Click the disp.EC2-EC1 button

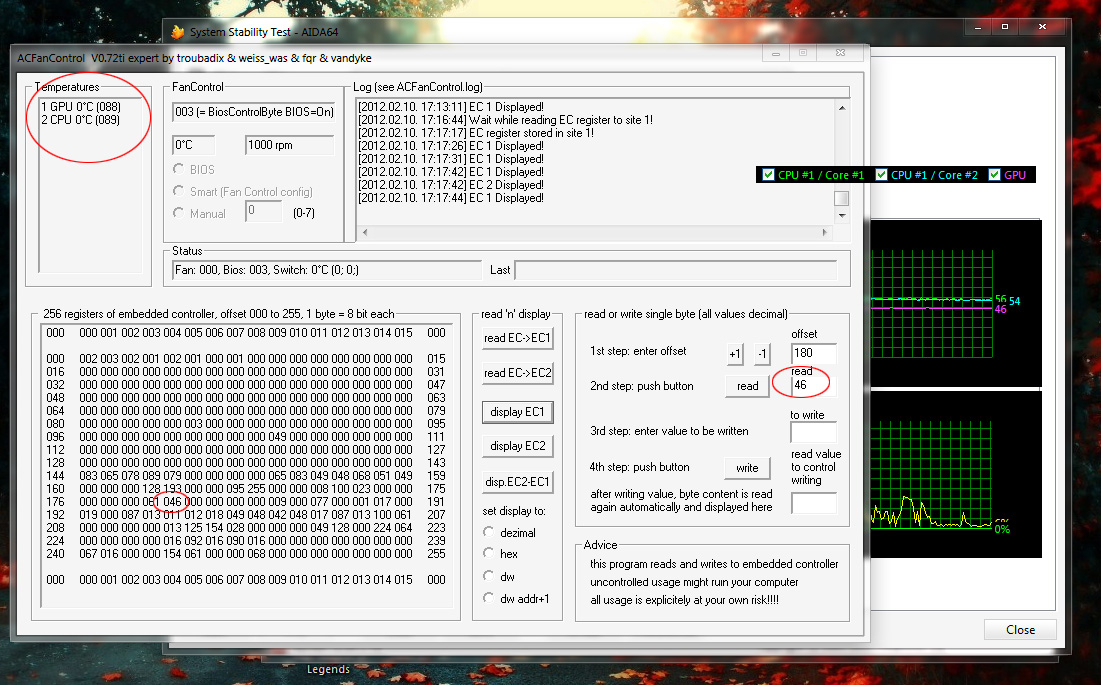click(517, 481)
